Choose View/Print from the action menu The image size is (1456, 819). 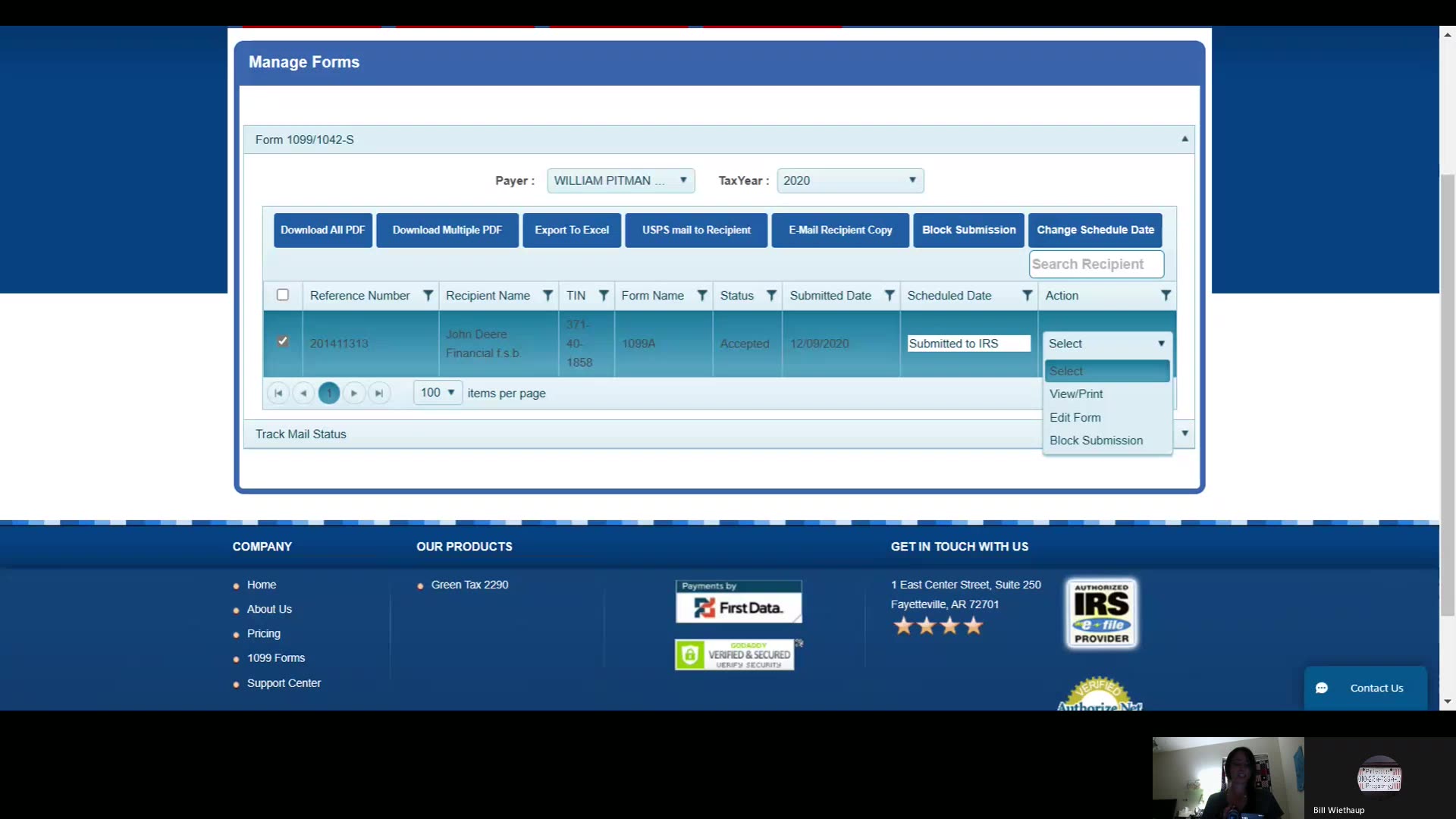coord(1076,394)
